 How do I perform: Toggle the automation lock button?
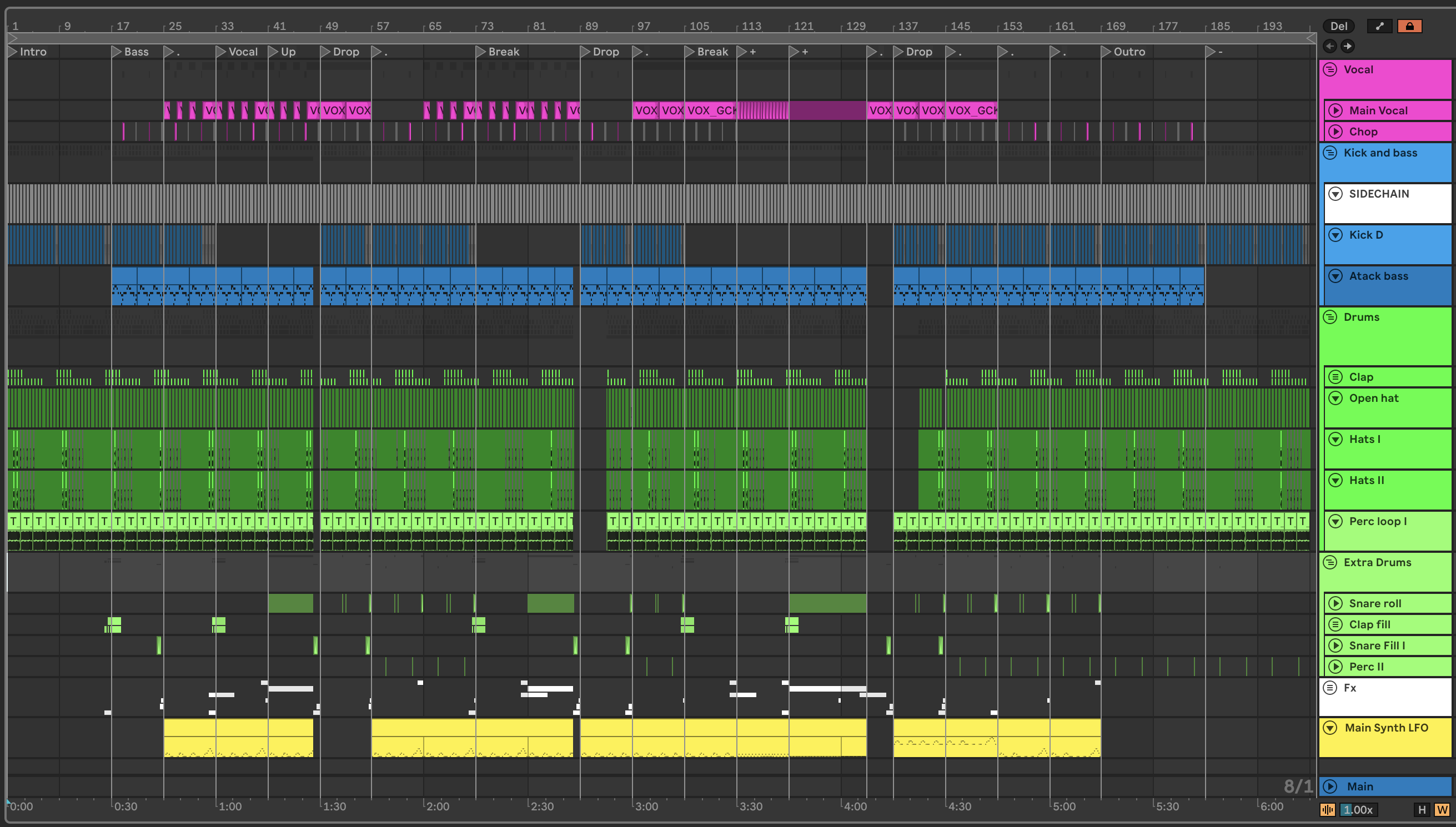1409,26
